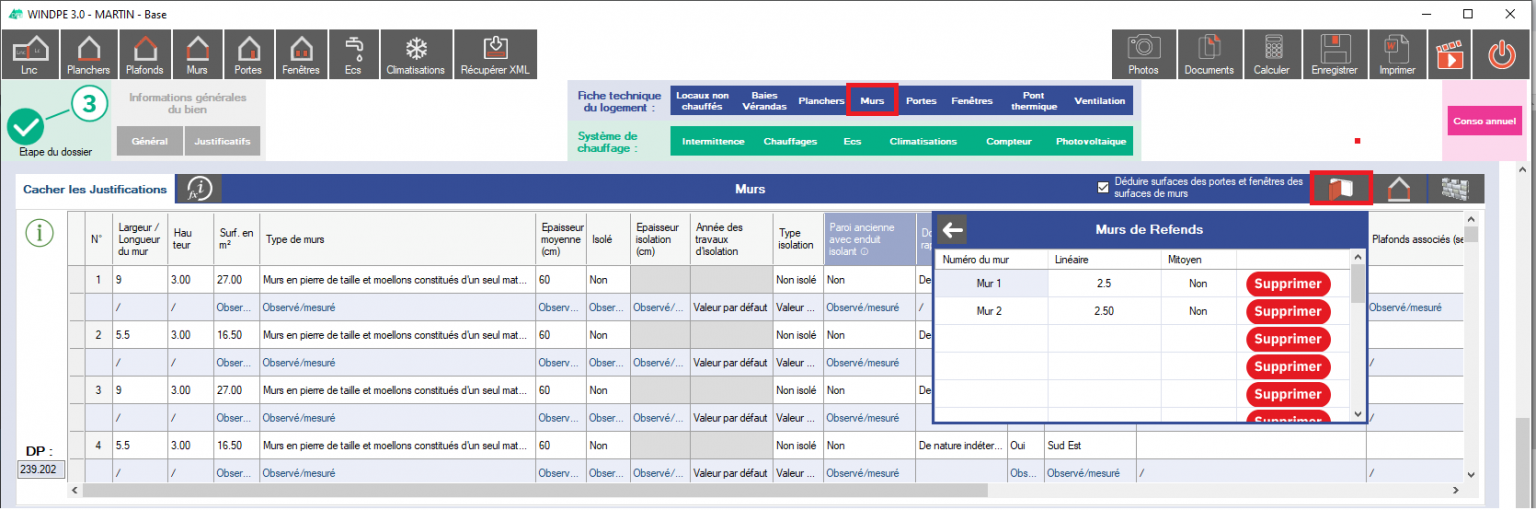Open Photovoltaique heating system tab

pos(1090,142)
